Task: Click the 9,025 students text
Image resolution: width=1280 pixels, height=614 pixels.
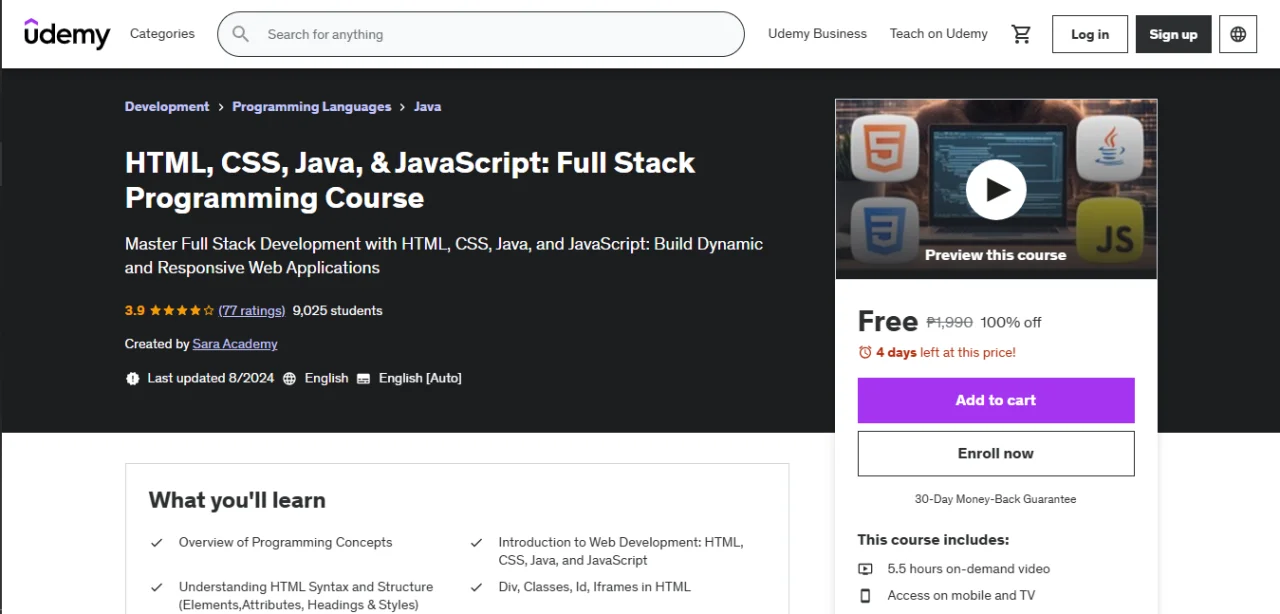Action: [338, 311]
